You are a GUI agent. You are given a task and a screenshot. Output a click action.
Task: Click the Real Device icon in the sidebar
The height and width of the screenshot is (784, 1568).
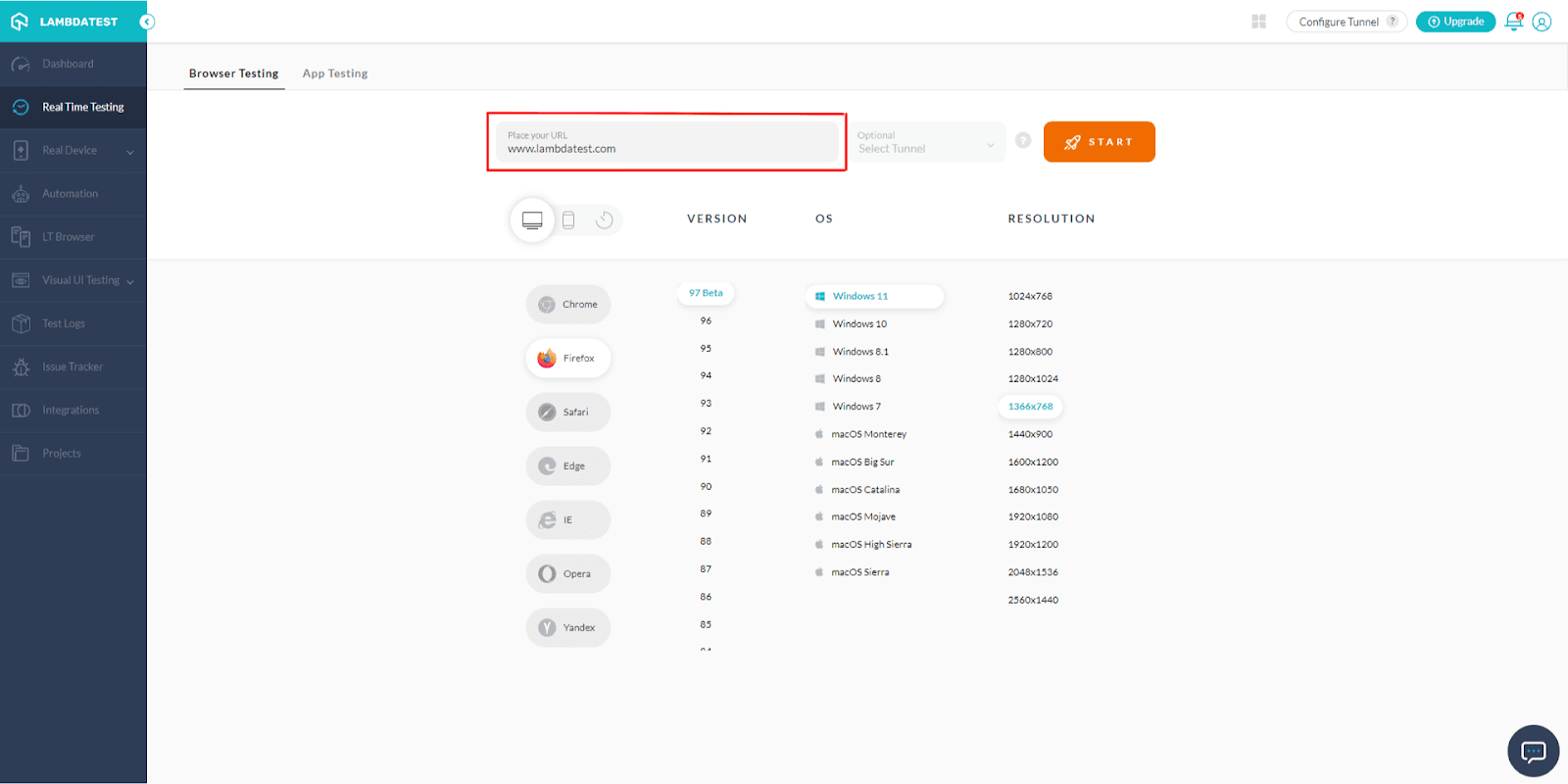(x=21, y=150)
